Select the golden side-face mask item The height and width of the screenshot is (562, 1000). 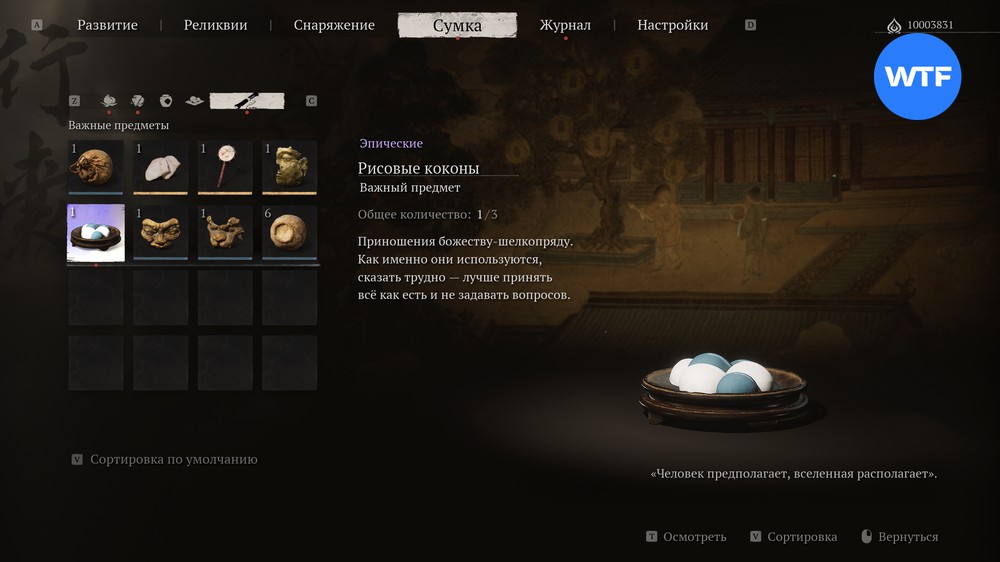(290, 167)
